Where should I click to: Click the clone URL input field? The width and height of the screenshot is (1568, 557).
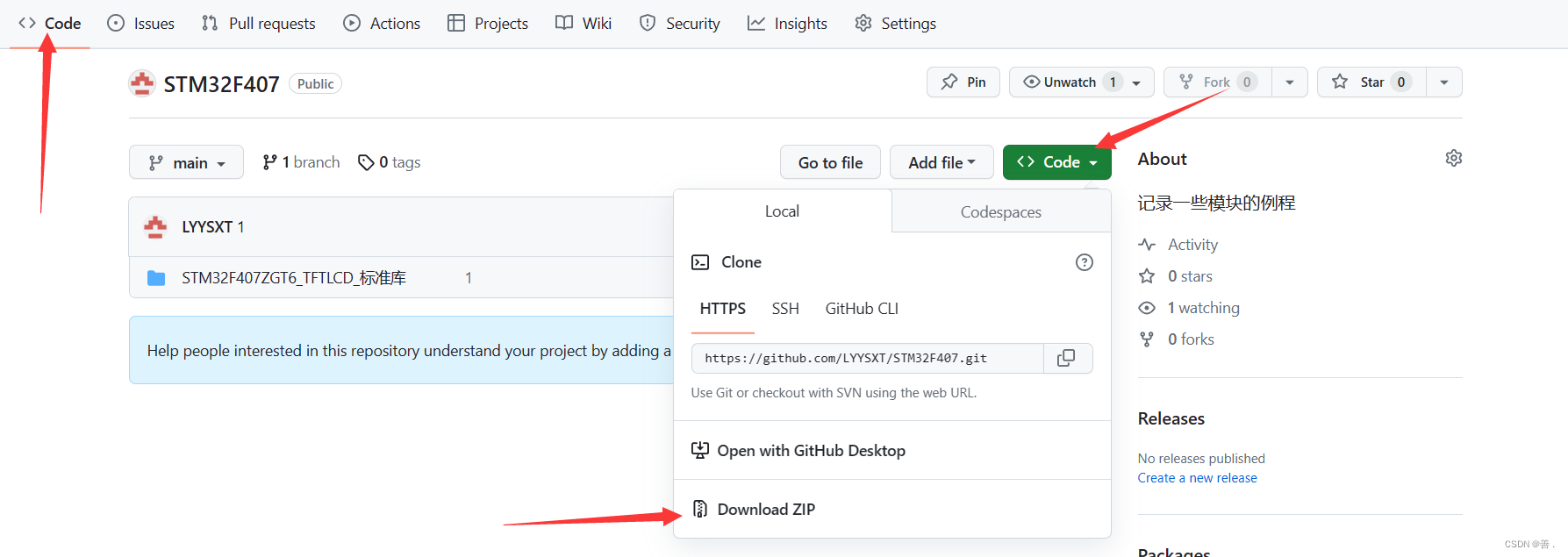(x=868, y=359)
